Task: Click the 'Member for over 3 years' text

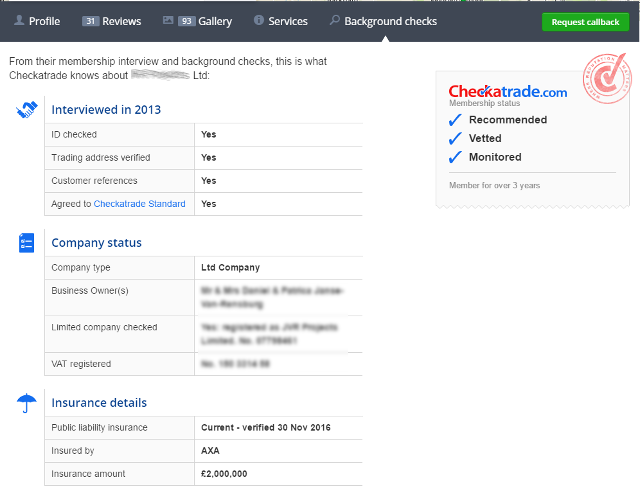Action: (494, 185)
